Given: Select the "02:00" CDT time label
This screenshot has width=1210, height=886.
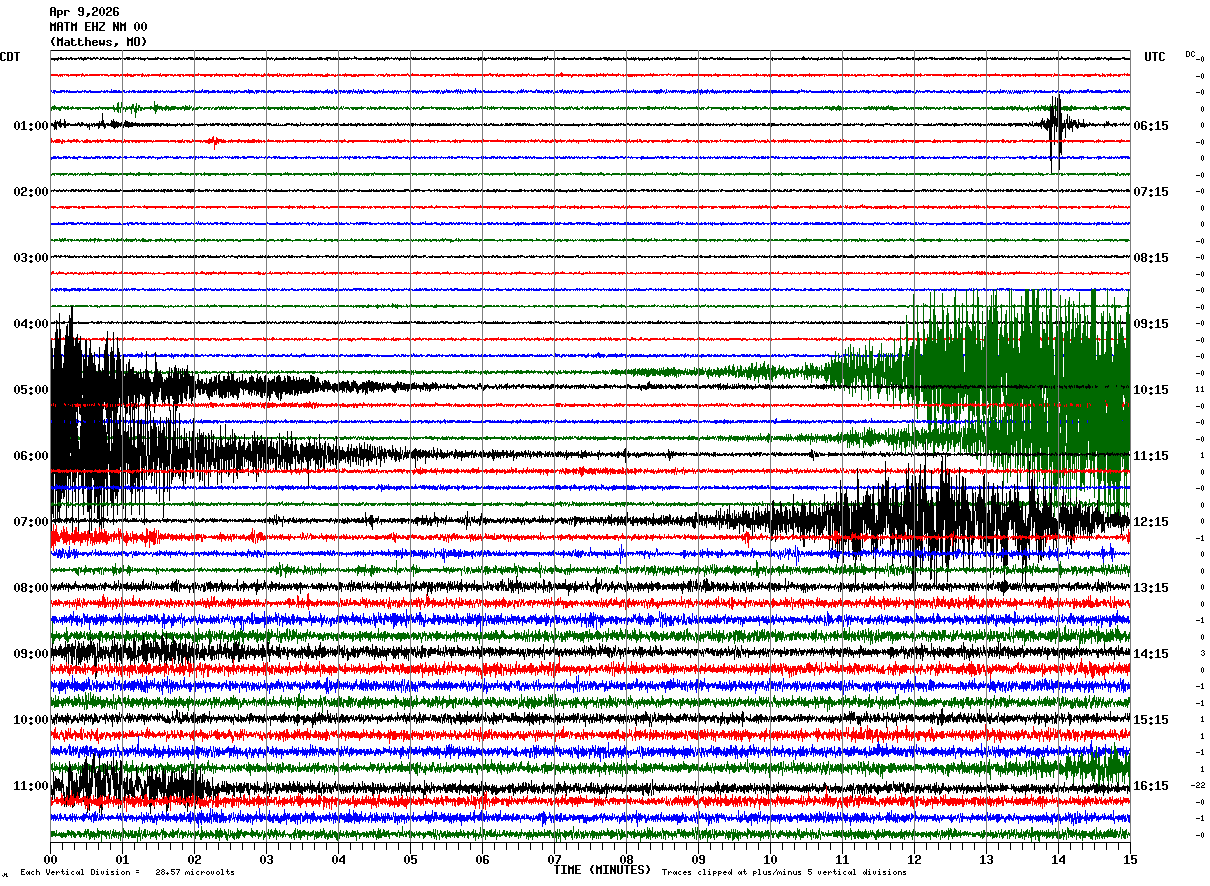Looking at the screenshot, I should tap(31, 192).
